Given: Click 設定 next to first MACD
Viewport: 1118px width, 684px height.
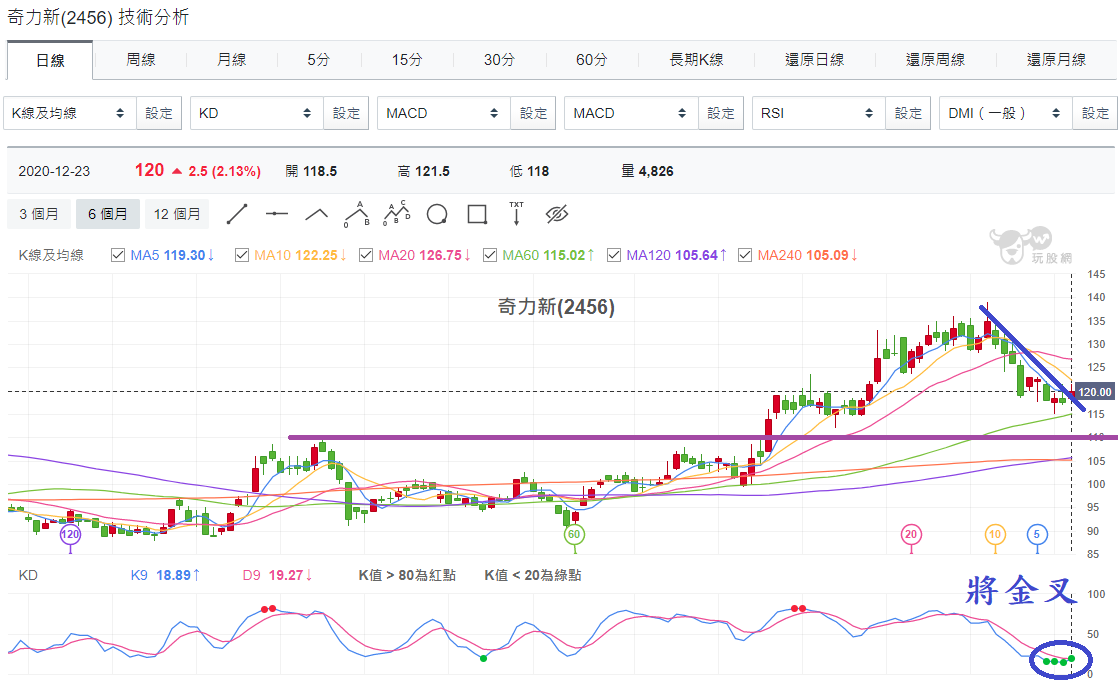Looking at the screenshot, I should point(533,113).
